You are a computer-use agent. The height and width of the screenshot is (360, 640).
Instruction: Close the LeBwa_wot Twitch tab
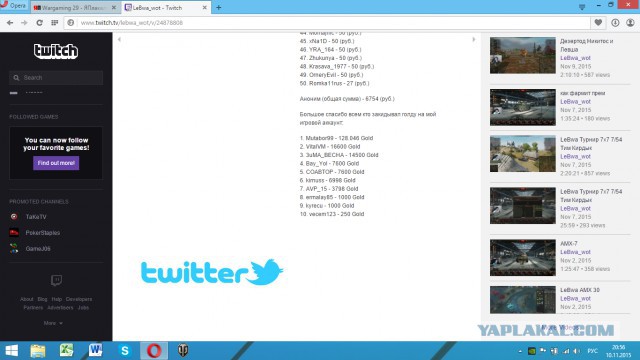[x=204, y=7]
